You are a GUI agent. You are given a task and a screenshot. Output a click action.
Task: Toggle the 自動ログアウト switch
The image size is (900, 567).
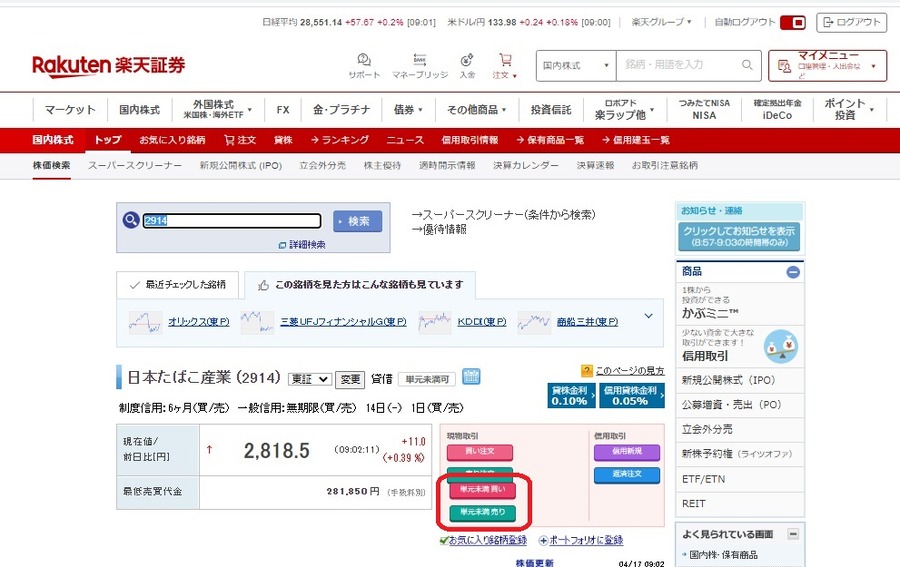tap(793, 22)
